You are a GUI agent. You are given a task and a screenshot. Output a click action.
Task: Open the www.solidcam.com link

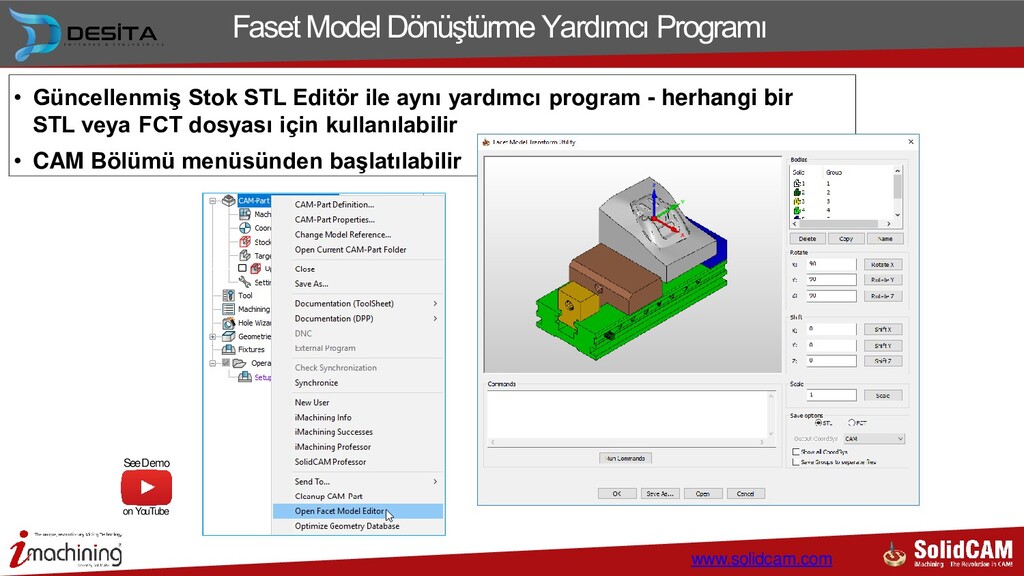761,559
